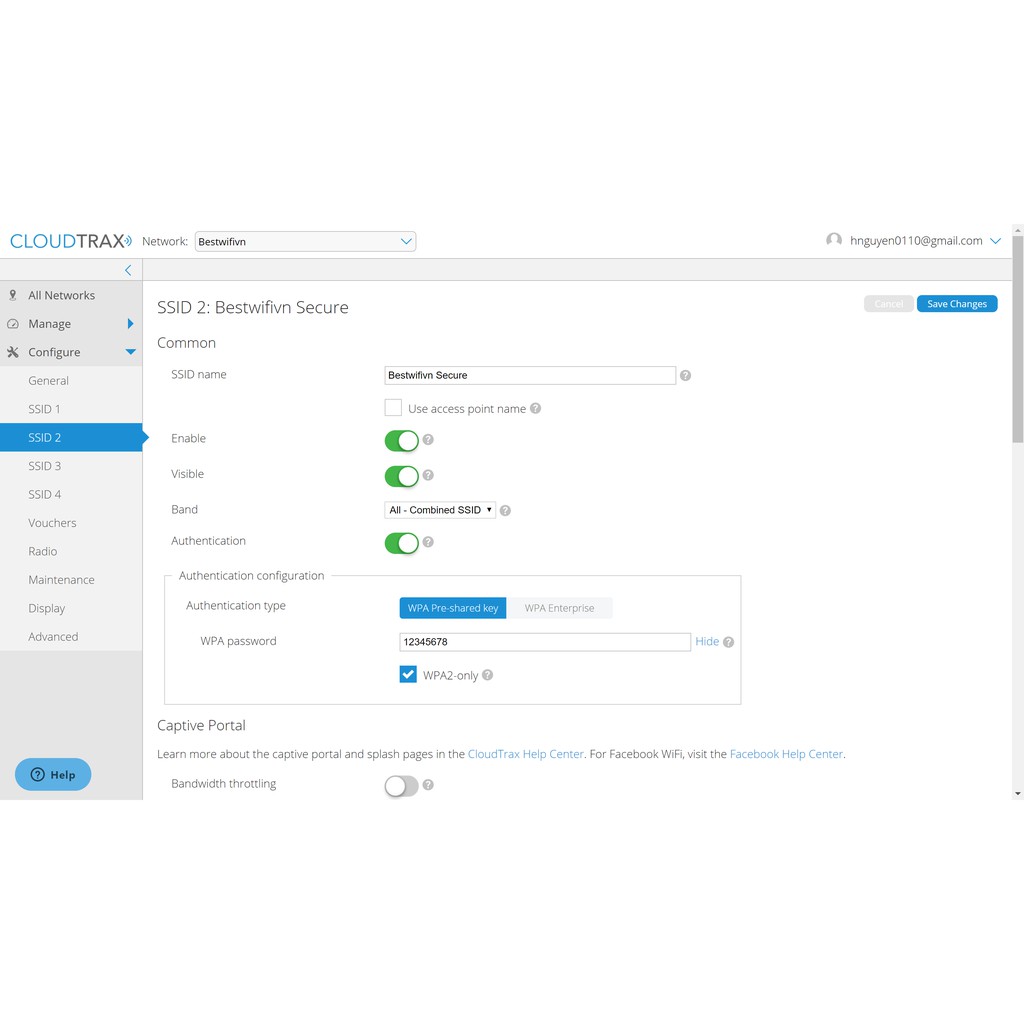Uncheck the WPA2-only checkbox

tap(408, 675)
